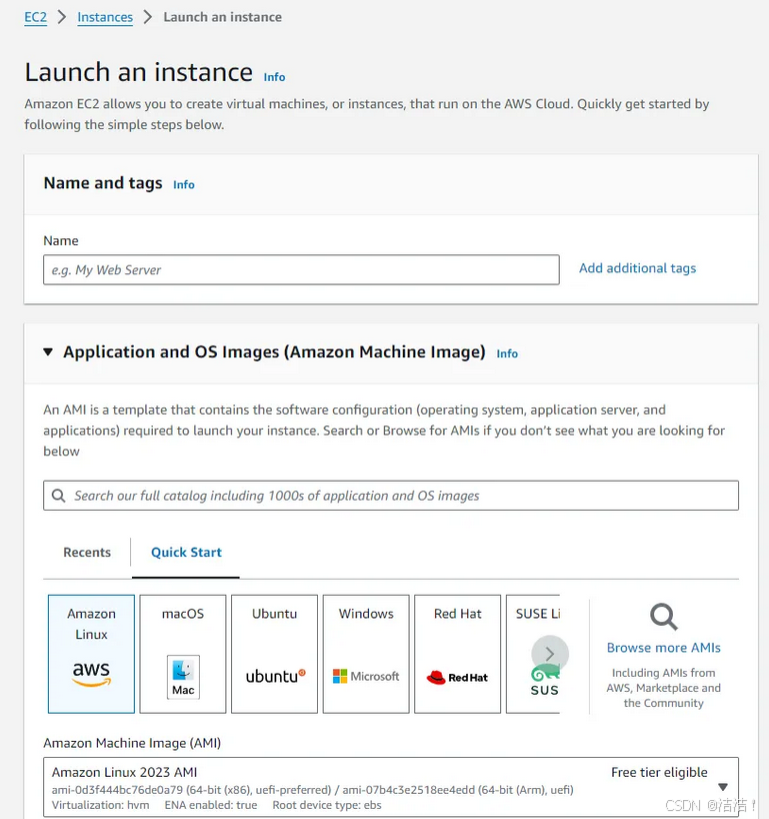Collapse Application and OS Images section

pos(48,352)
